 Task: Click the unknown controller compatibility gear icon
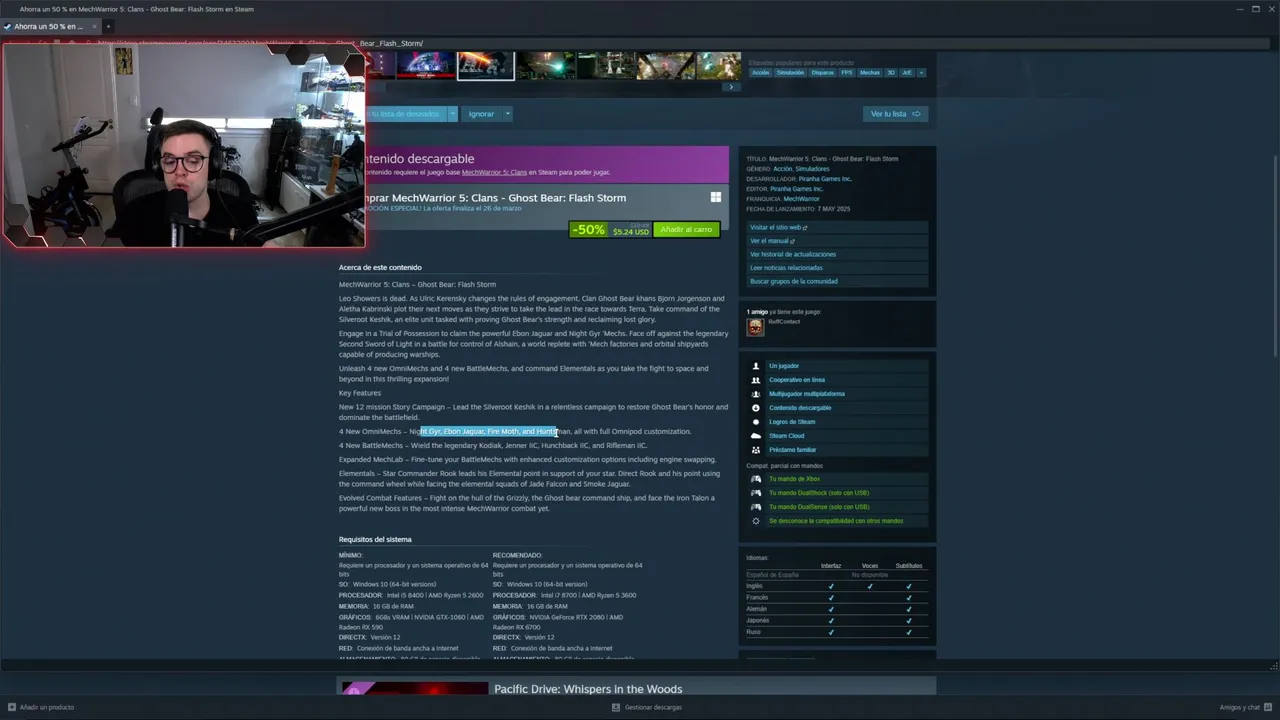(x=756, y=521)
